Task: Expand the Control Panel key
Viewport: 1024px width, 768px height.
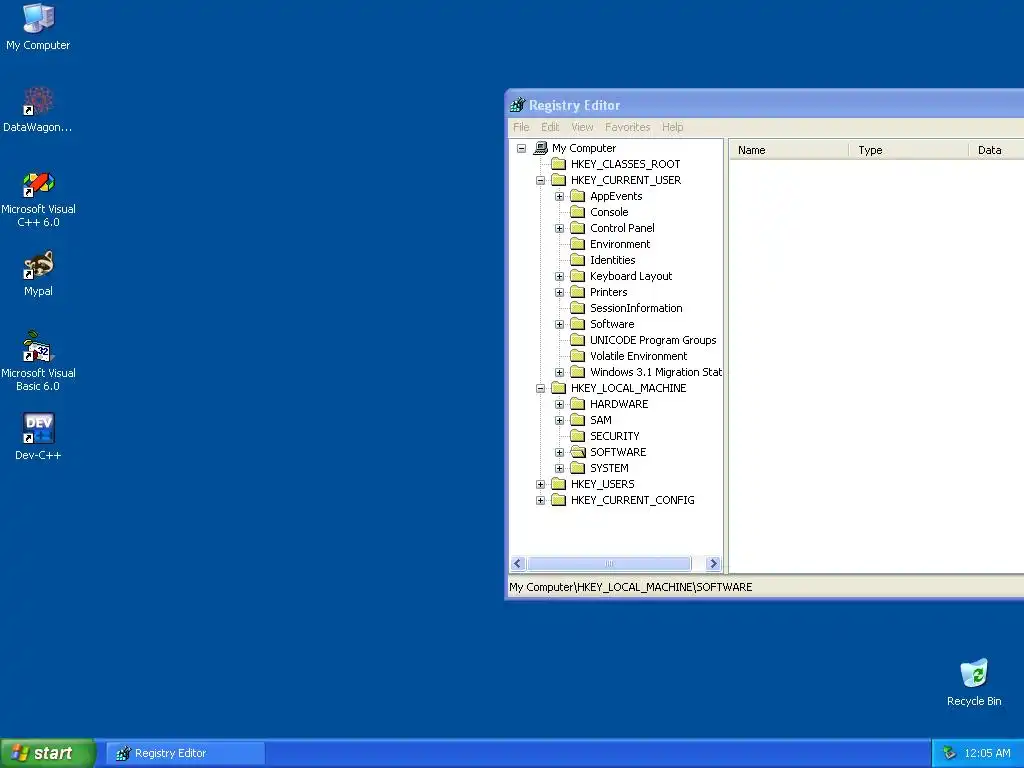Action: pyautogui.click(x=560, y=229)
